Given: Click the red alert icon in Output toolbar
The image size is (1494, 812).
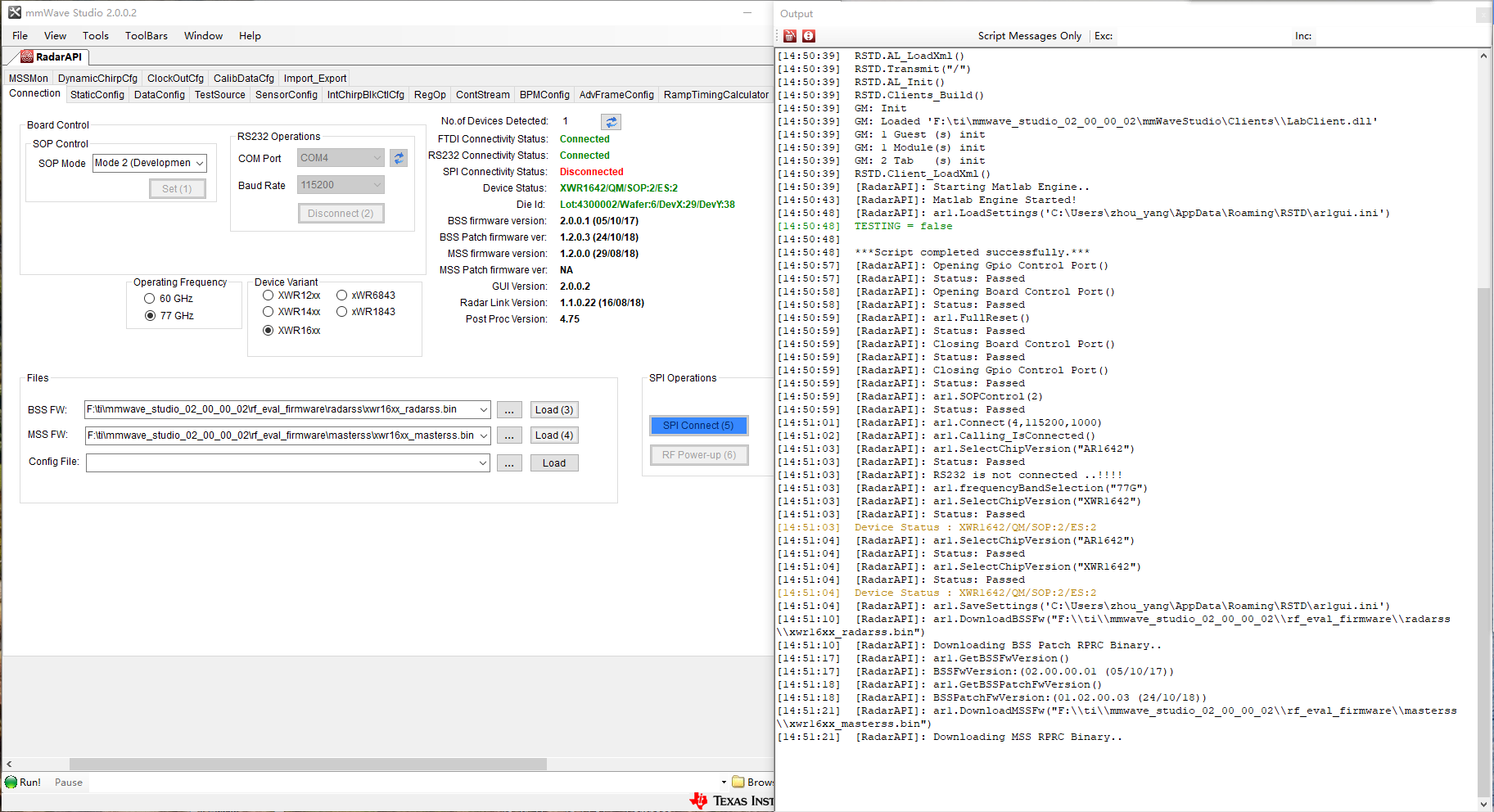Looking at the screenshot, I should (809, 36).
